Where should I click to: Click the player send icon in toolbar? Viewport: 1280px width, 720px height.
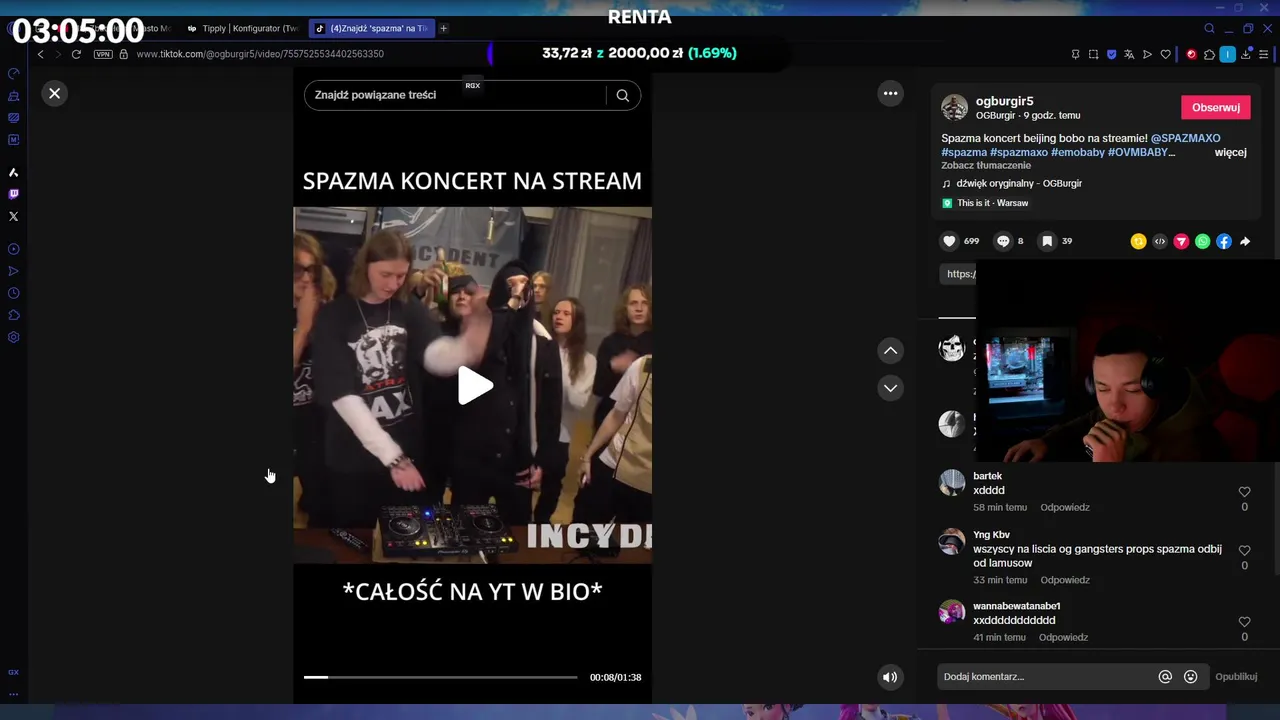coord(1147,54)
